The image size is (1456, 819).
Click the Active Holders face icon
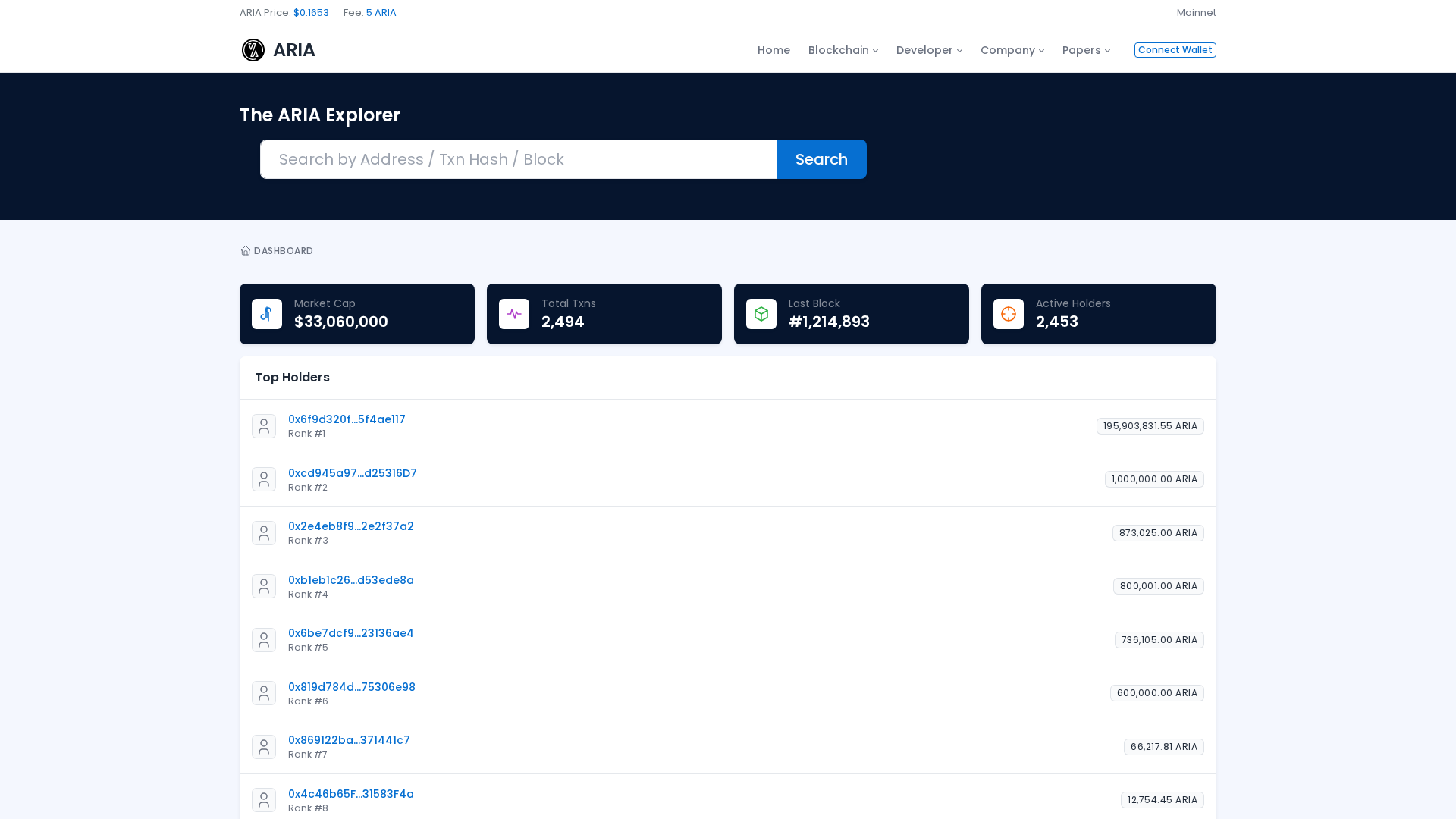point(1008,313)
